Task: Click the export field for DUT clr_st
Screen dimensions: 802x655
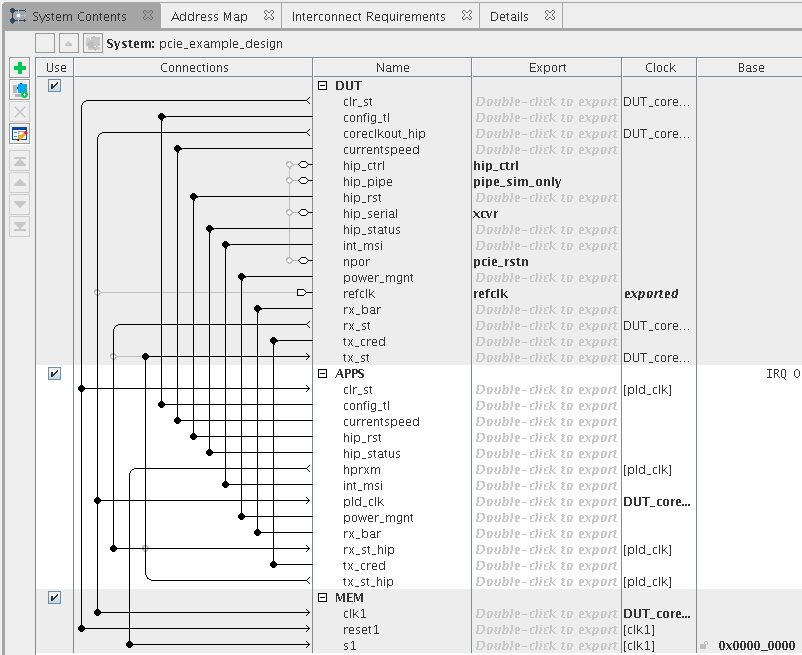Action: [546, 102]
